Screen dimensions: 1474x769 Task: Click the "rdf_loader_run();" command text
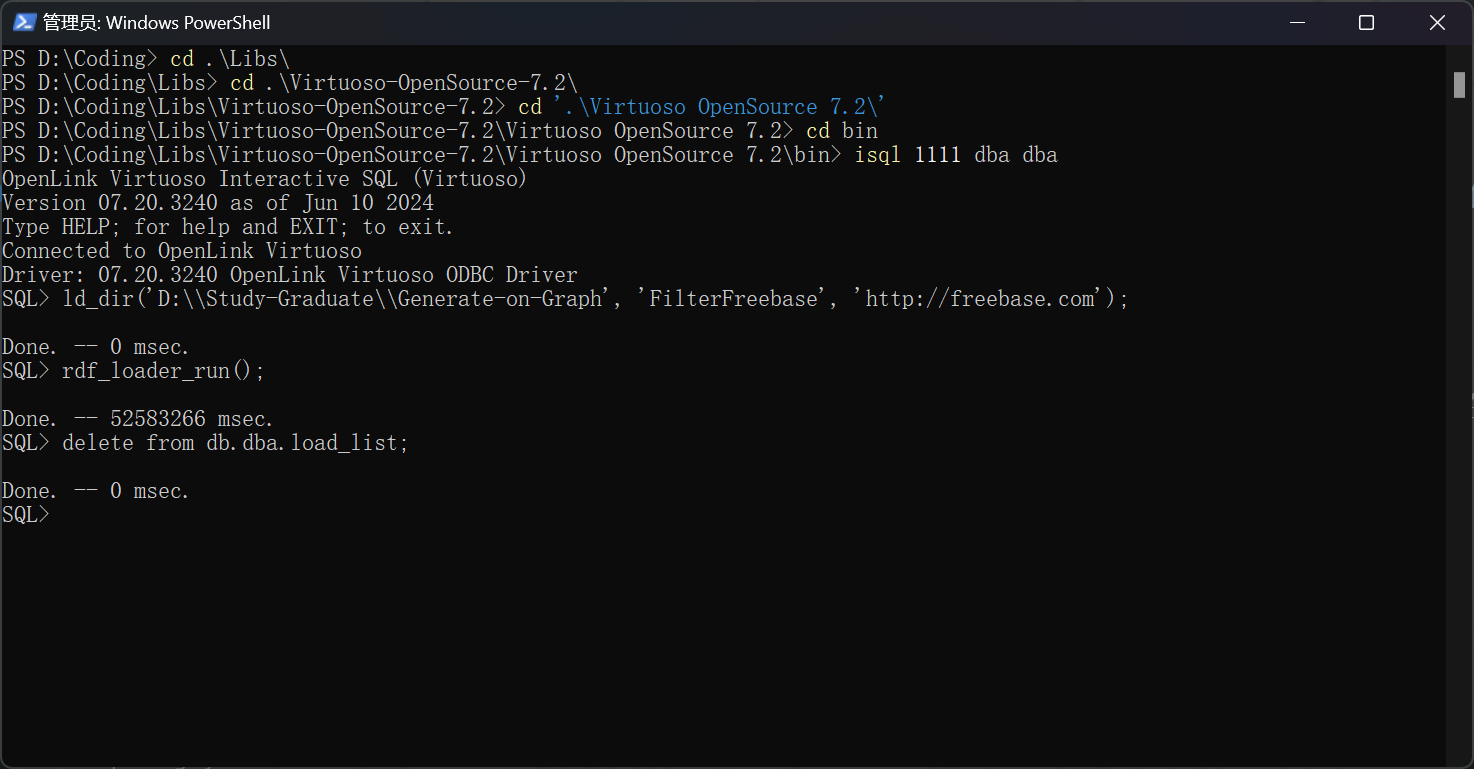click(x=164, y=371)
